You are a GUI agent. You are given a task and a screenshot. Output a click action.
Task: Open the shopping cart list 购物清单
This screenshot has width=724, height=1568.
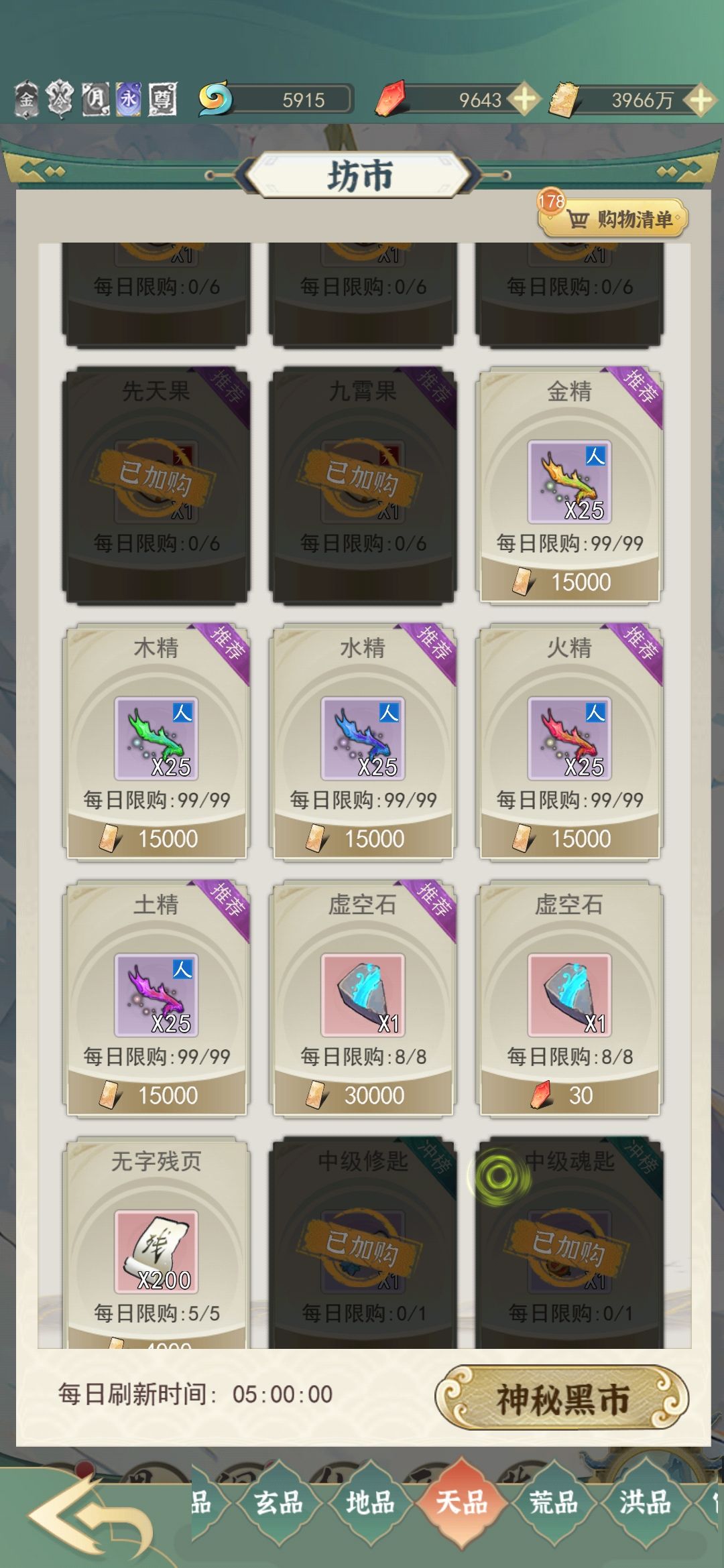point(614,218)
